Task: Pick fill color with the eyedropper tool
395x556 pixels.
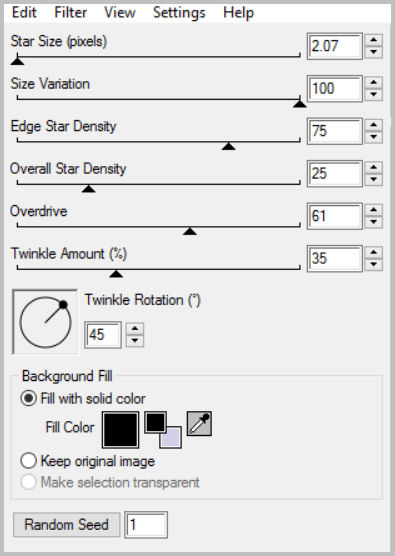Action: pos(199,423)
